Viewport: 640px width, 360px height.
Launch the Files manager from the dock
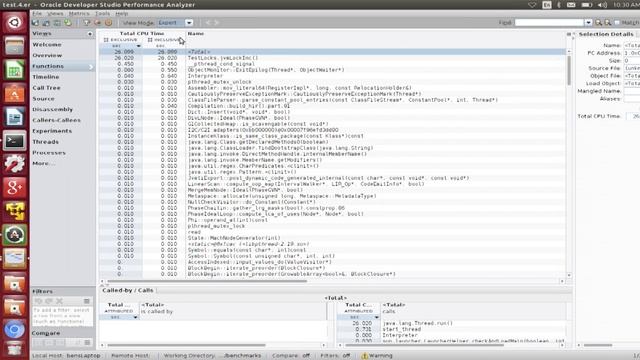(x=14, y=46)
